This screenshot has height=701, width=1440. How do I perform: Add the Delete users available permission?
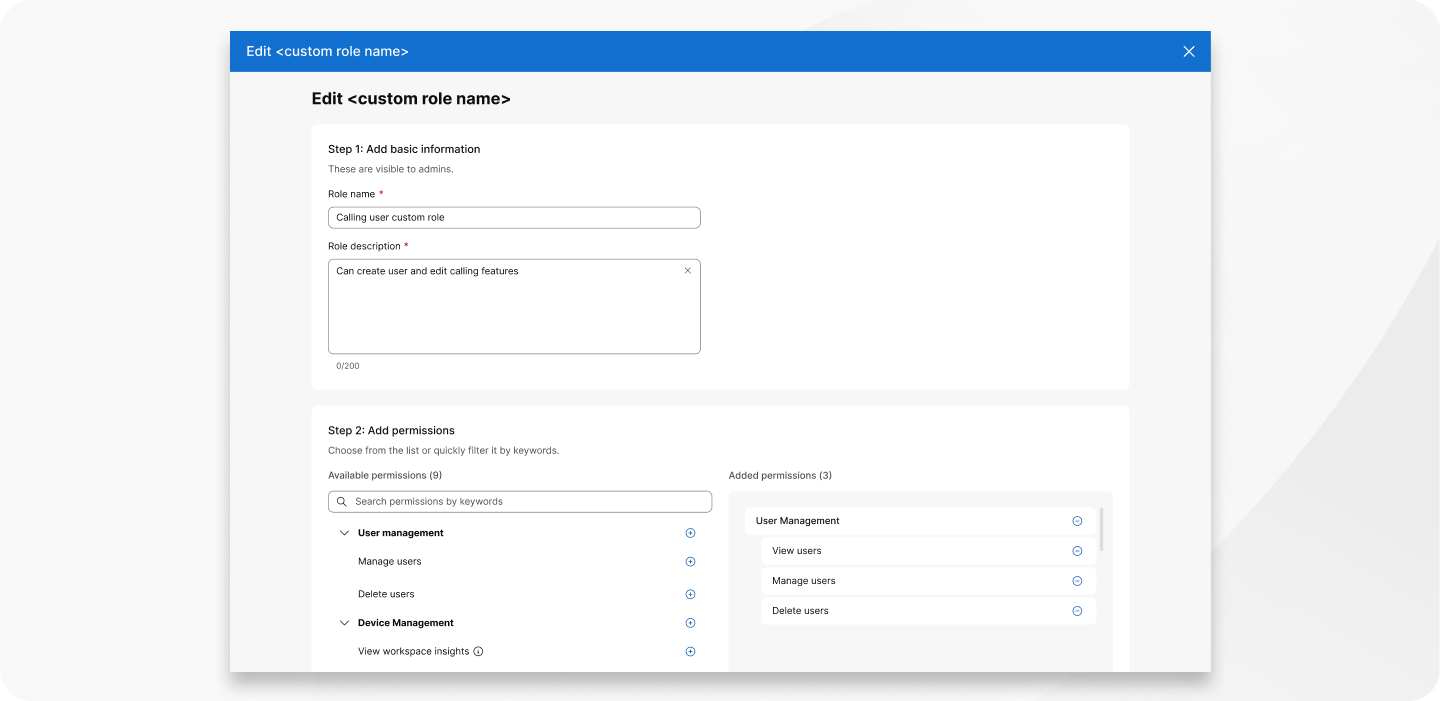690,594
